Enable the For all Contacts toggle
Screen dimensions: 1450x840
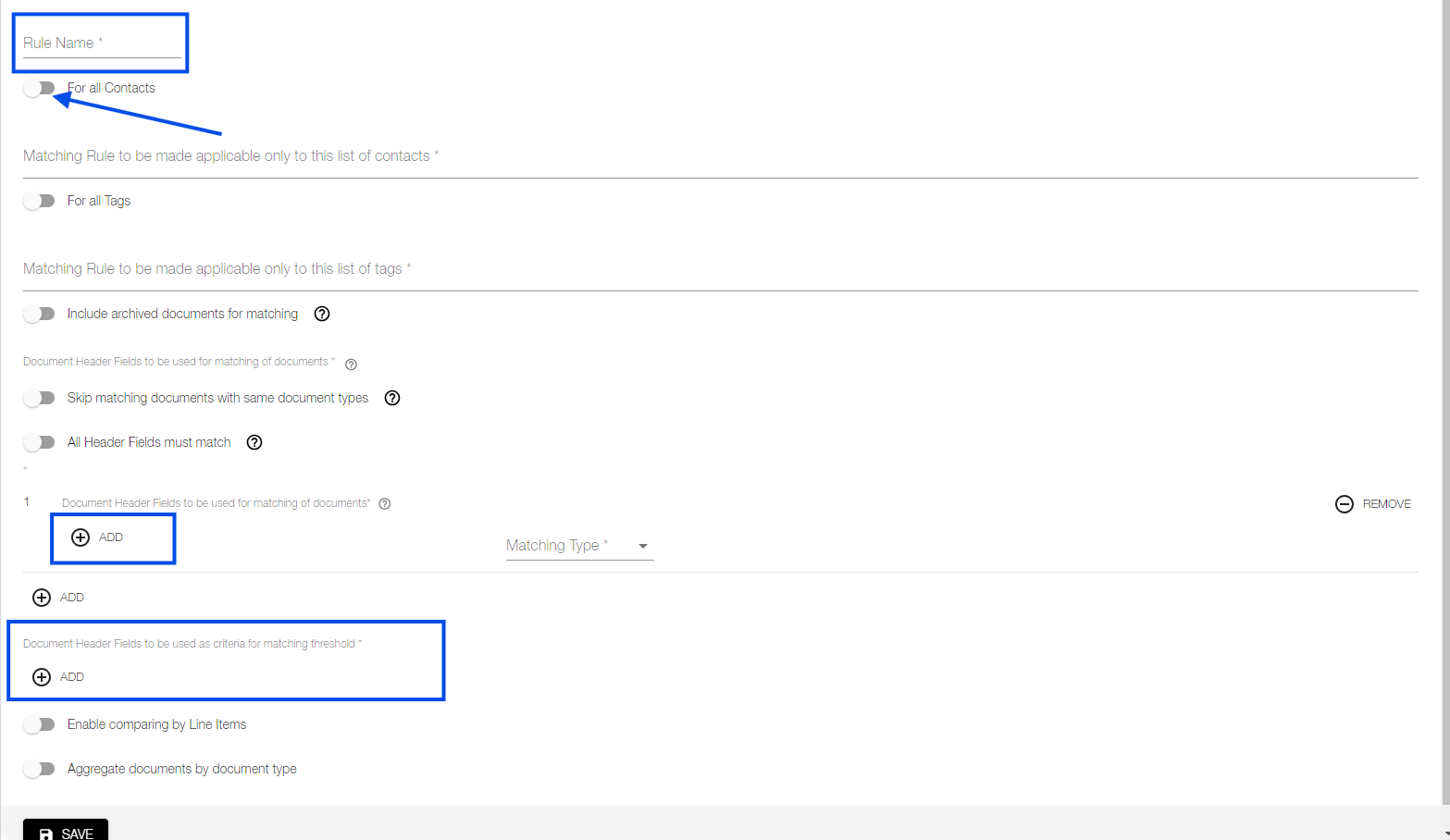point(40,88)
